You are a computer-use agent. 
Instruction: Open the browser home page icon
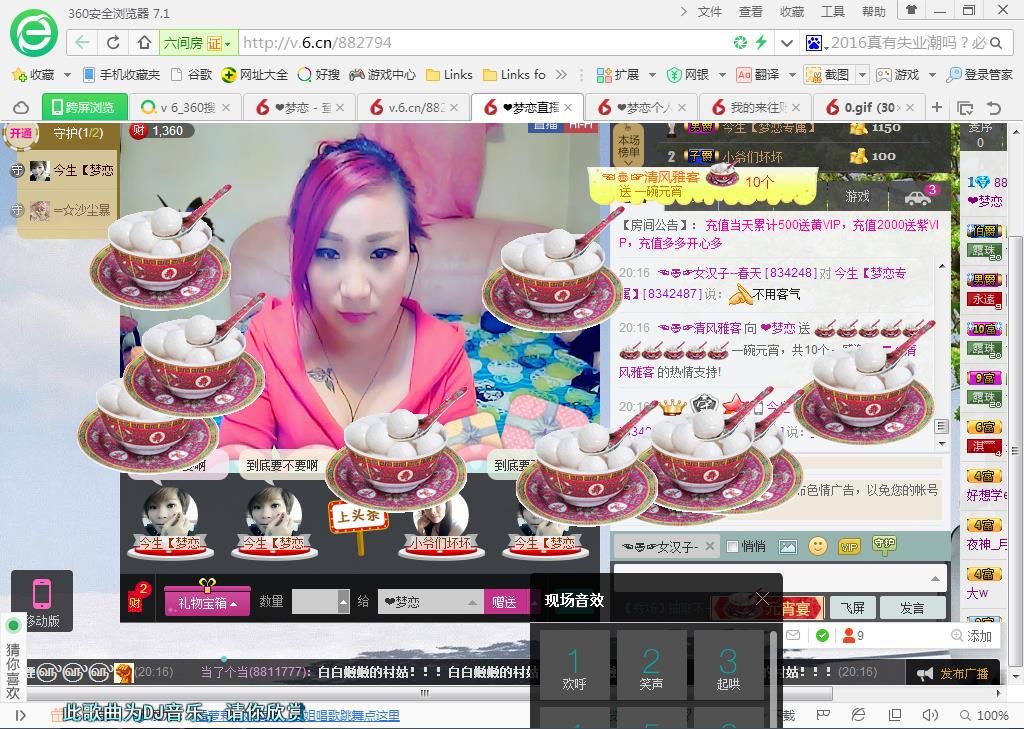(144, 42)
